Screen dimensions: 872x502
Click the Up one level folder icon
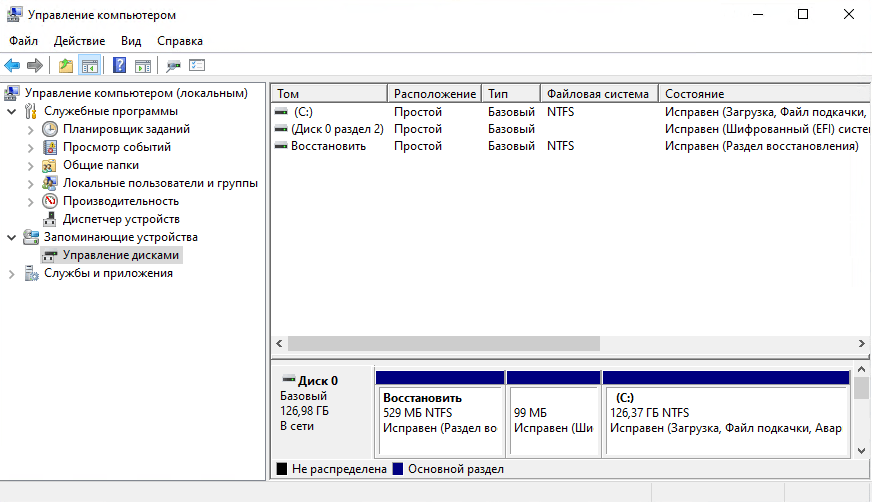click(x=66, y=66)
